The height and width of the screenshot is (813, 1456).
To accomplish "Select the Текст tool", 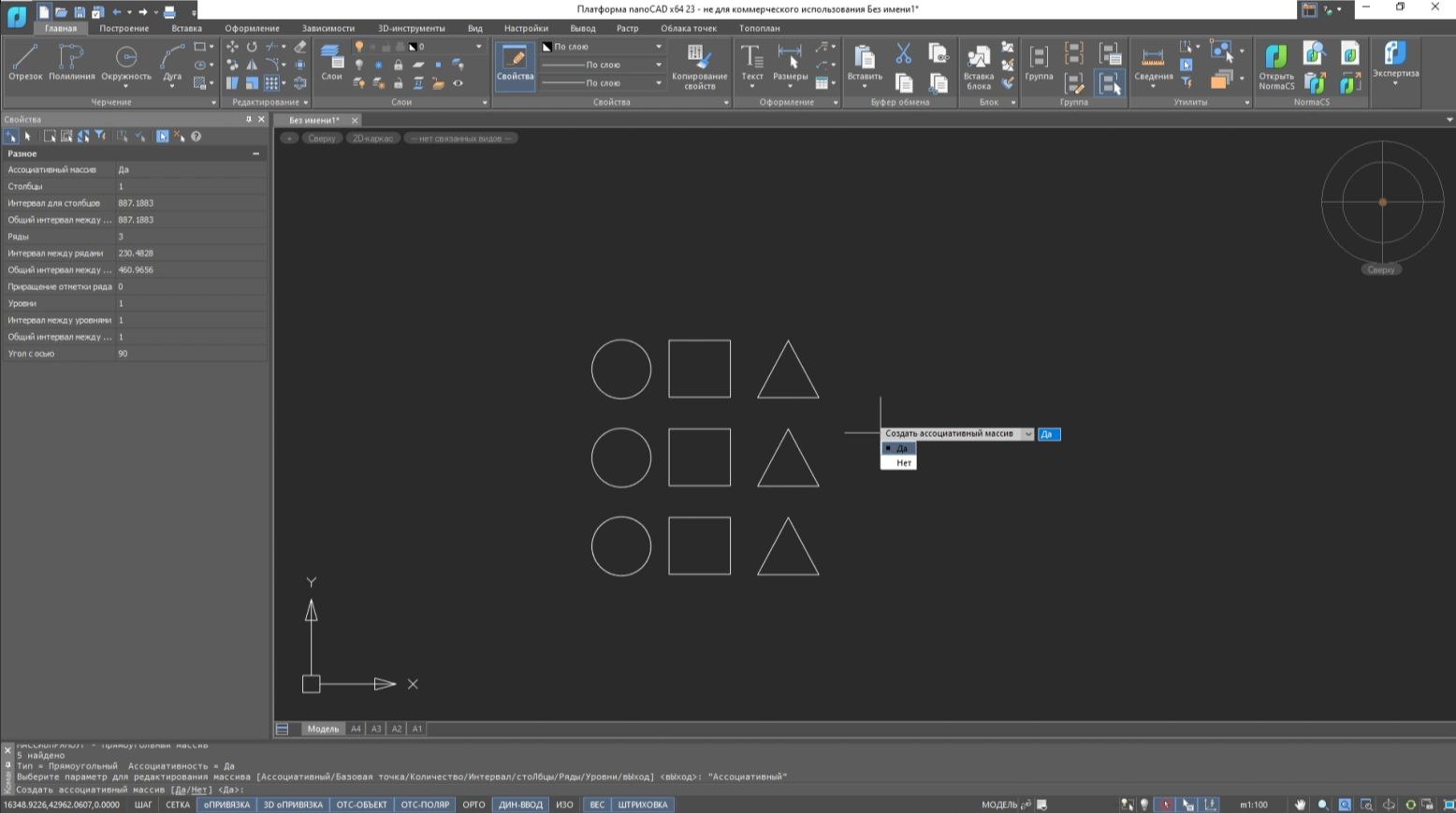I will pyautogui.click(x=752, y=65).
